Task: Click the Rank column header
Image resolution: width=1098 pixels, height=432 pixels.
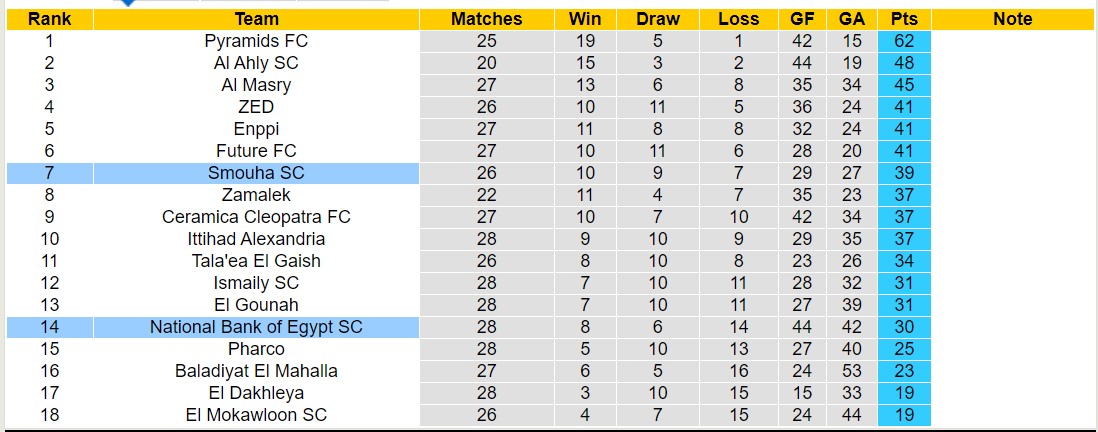Action: point(48,19)
